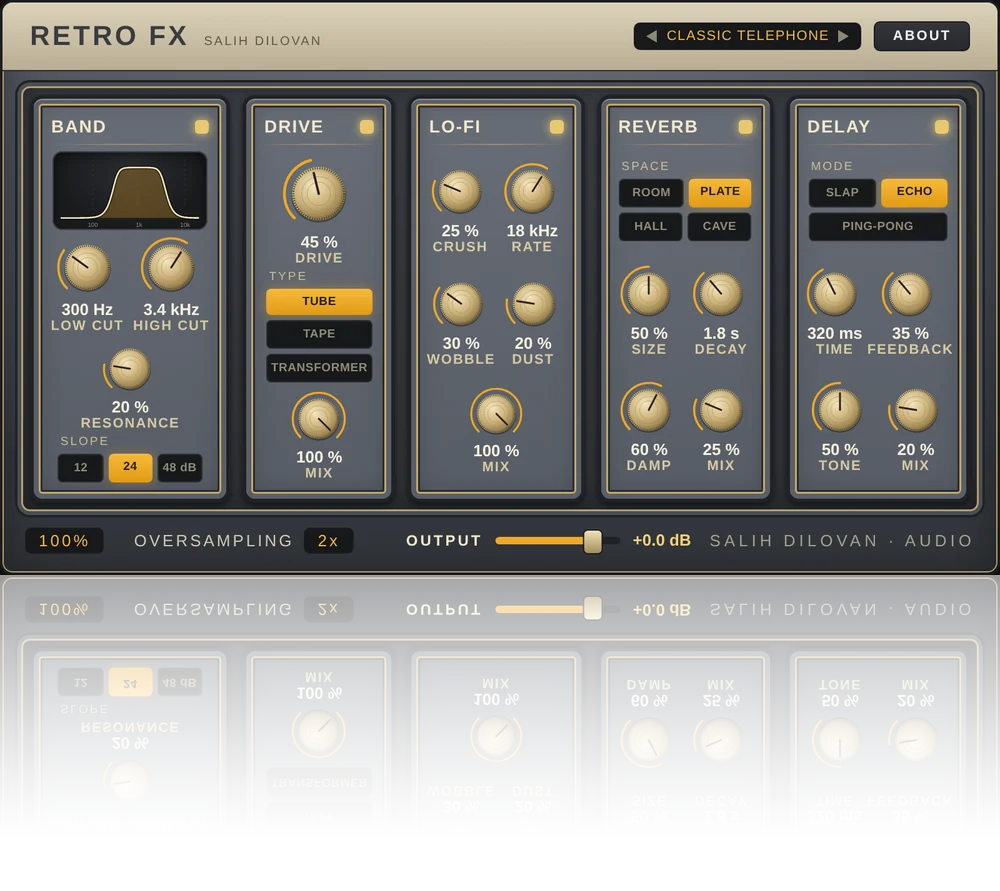Click the reverb DAMP knob

tap(648, 410)
